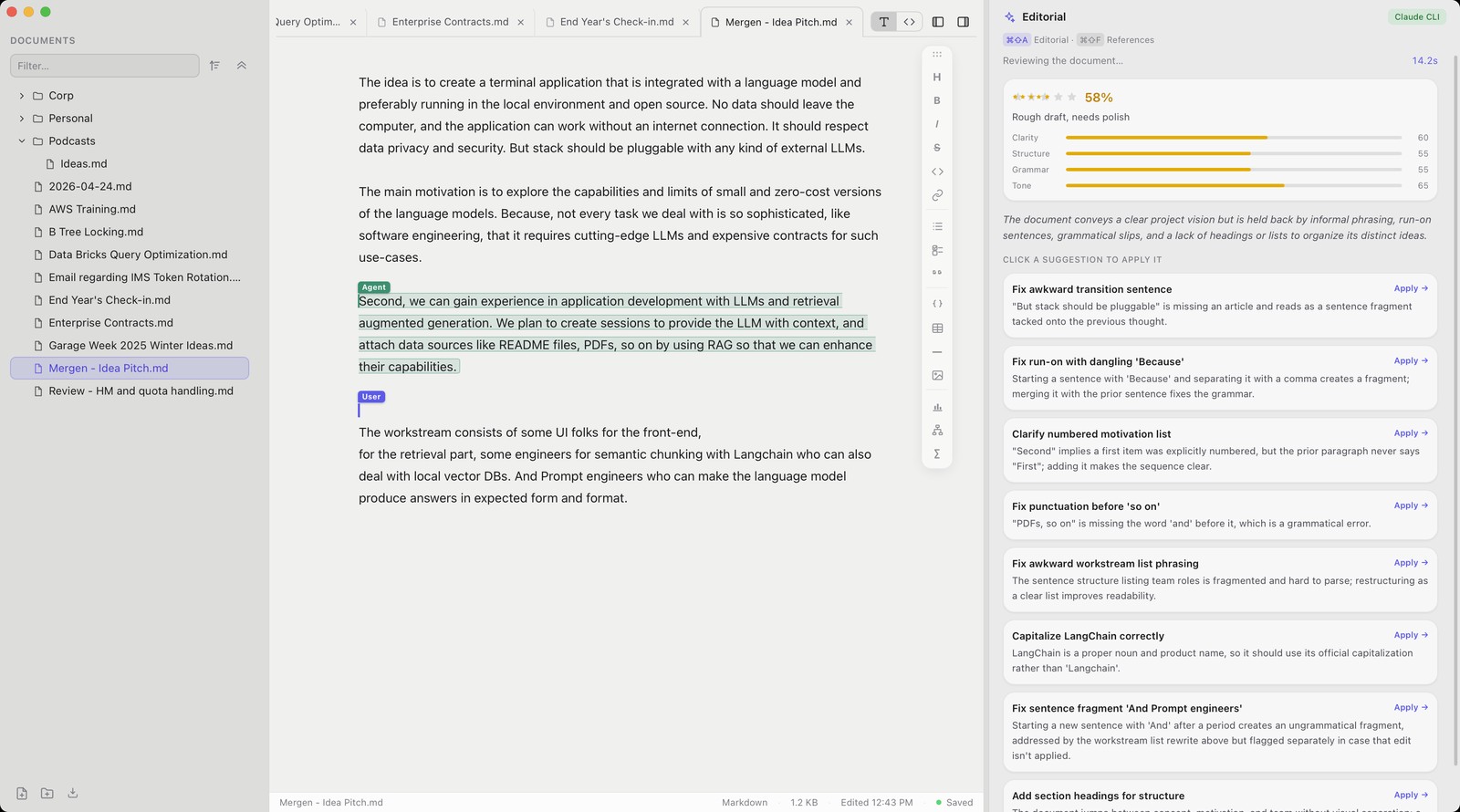
Task: Apply the Capitalize LangChain correctly suggestion
Action: 1411,635
